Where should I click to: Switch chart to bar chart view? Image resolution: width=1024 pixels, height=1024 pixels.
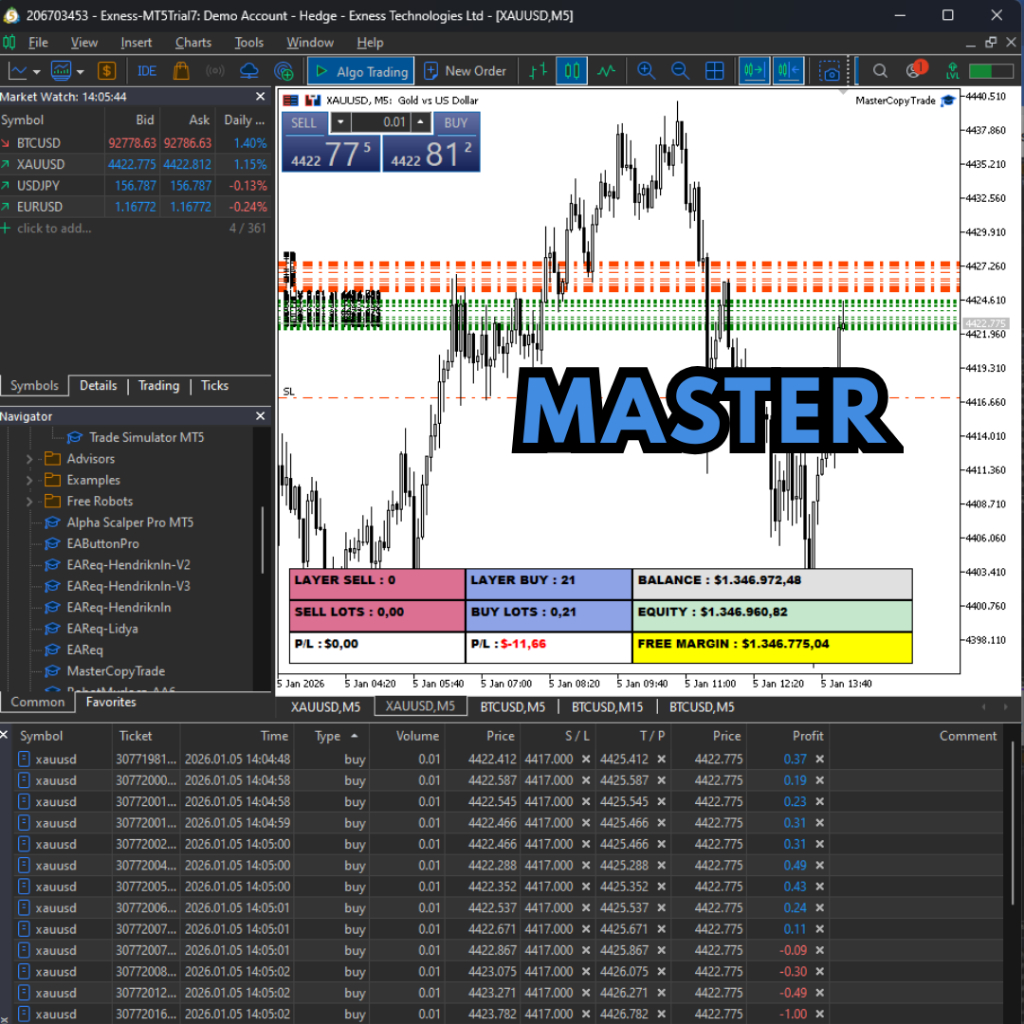point(538,71)
